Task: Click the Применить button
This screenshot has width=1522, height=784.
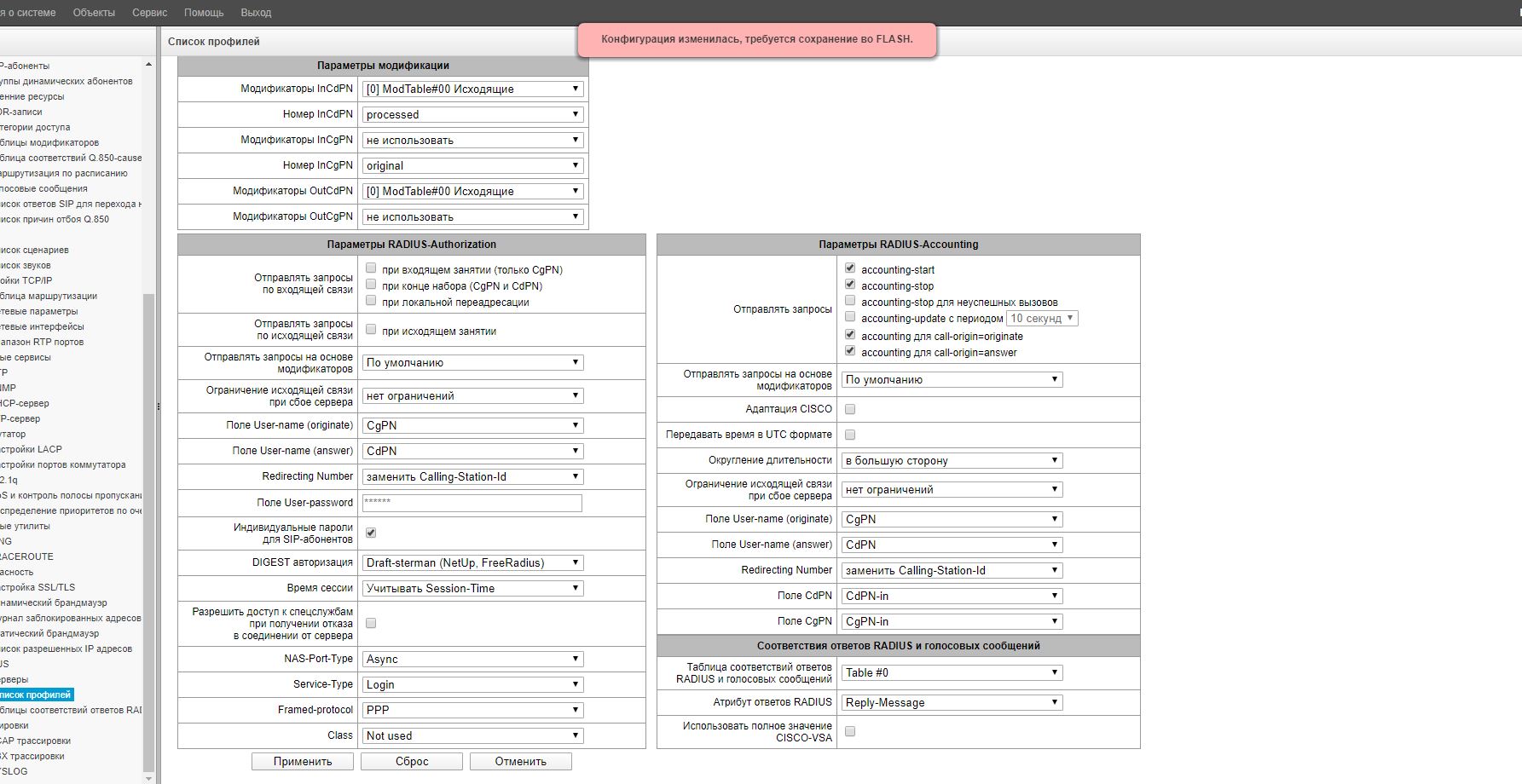Action: (x=303, y=761)
